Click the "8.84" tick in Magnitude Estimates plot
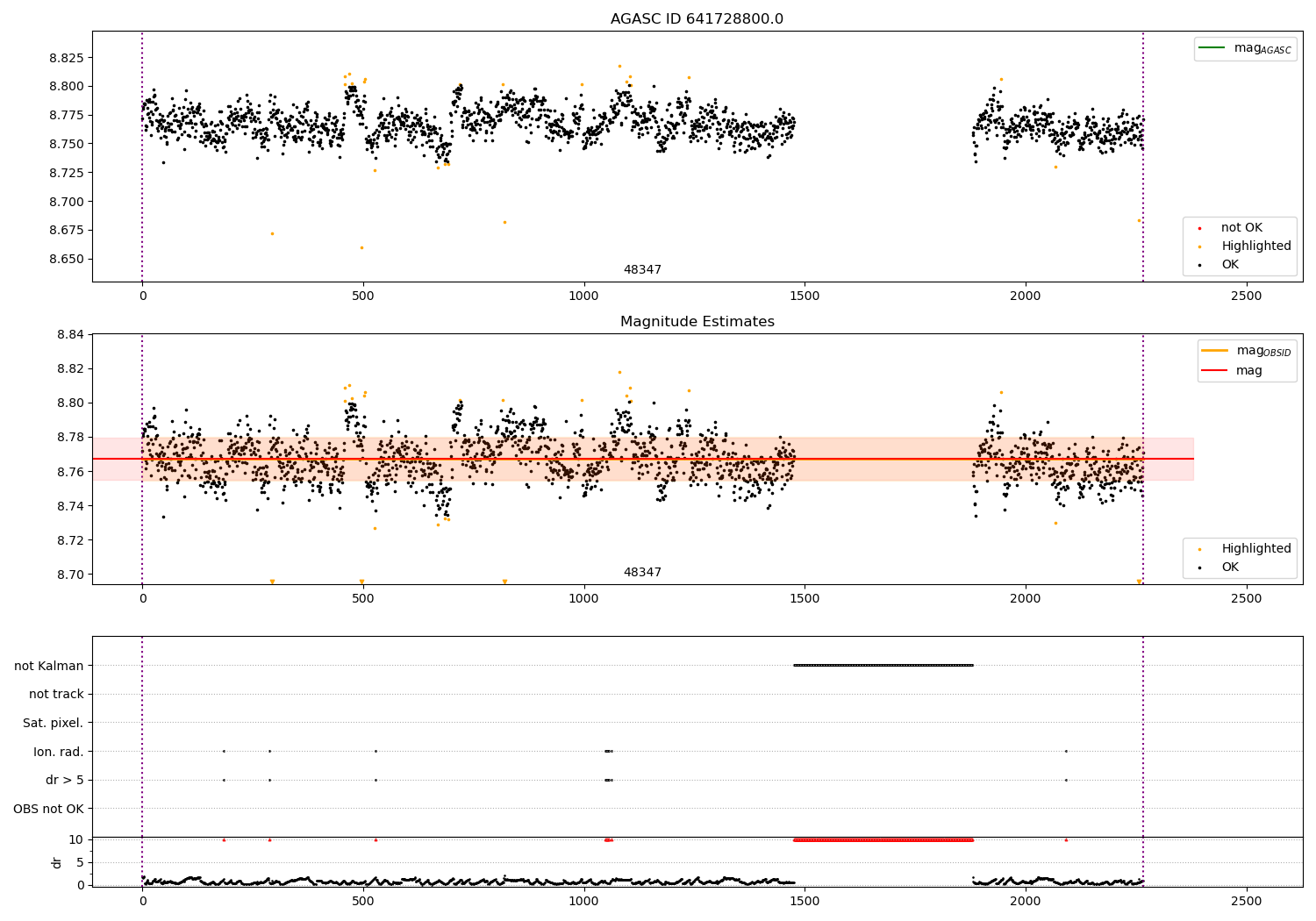 coord(70,335)
